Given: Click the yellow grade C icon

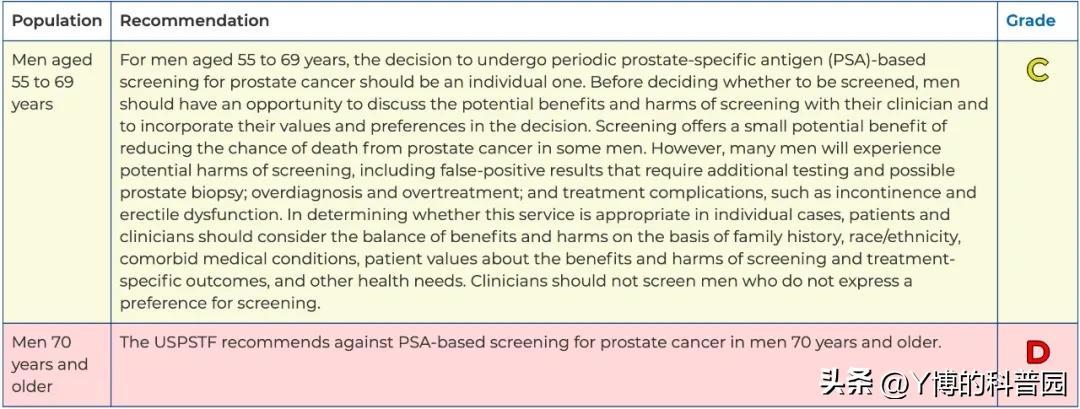Looking at the screenshot, I should [x=1038, y=70].
